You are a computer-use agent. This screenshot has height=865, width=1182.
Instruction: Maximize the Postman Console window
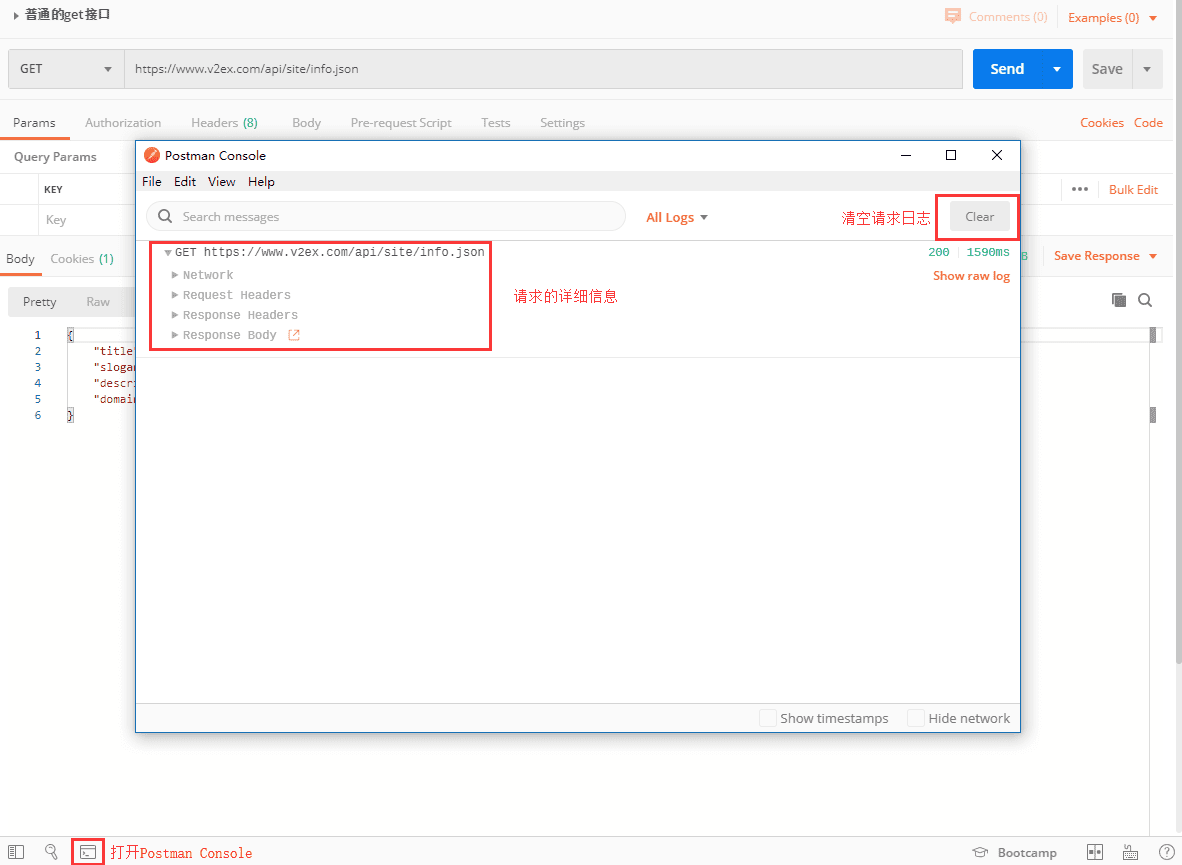(x=951, y=155)
